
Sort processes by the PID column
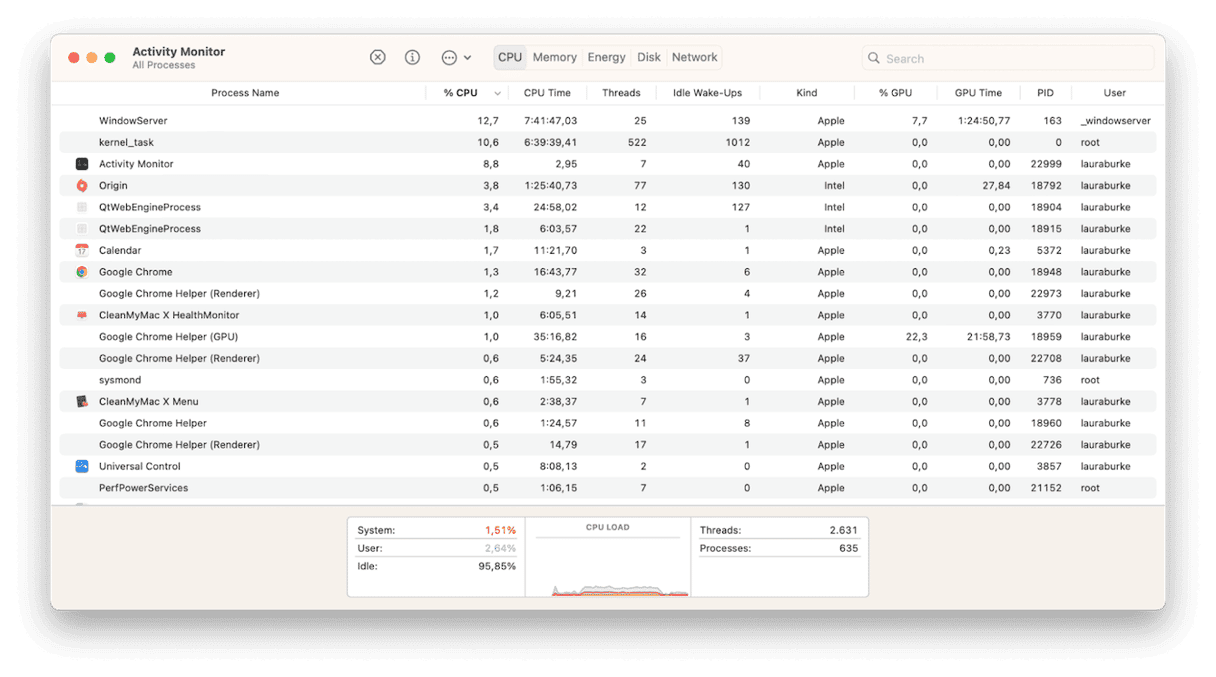coord(1045,92)
